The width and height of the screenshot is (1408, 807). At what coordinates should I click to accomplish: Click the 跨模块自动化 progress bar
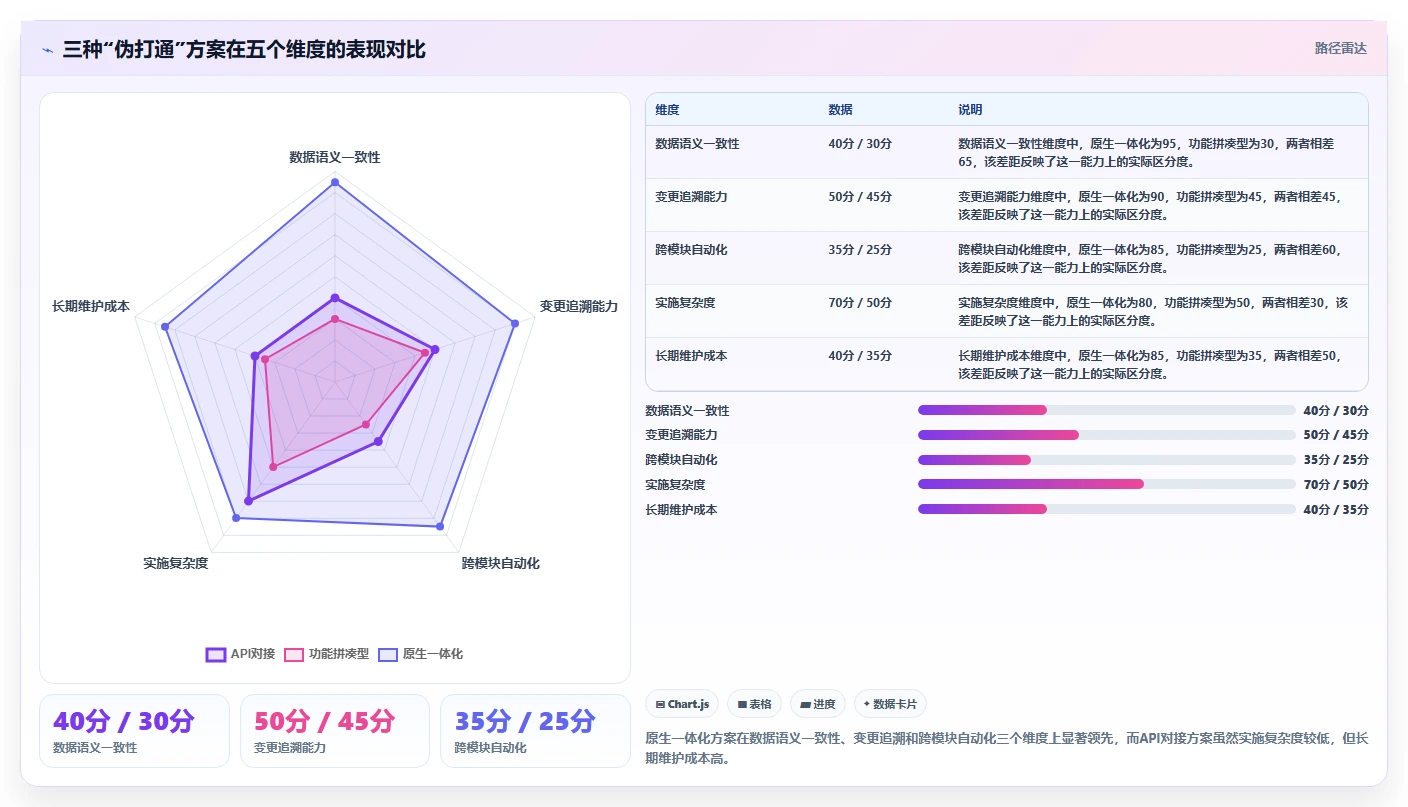[1107, 460]
